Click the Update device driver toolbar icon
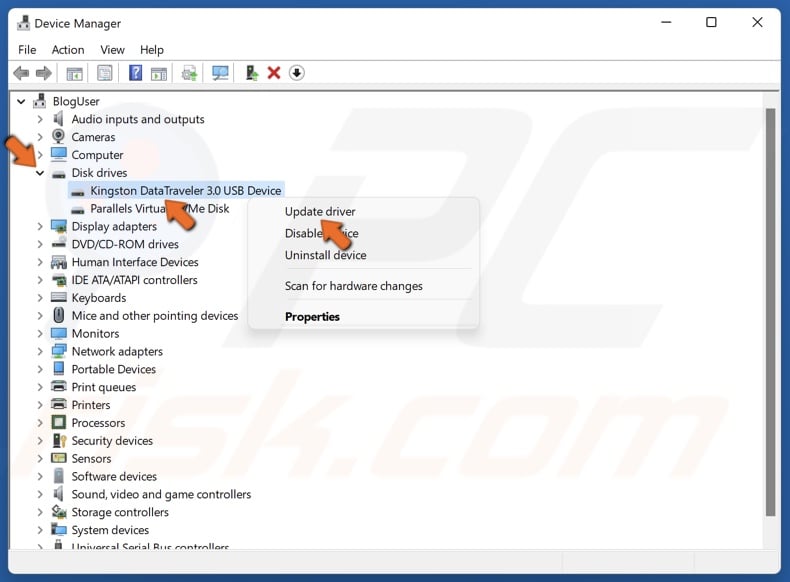This screenshot has height=582, width=790. tap(189, 74)
